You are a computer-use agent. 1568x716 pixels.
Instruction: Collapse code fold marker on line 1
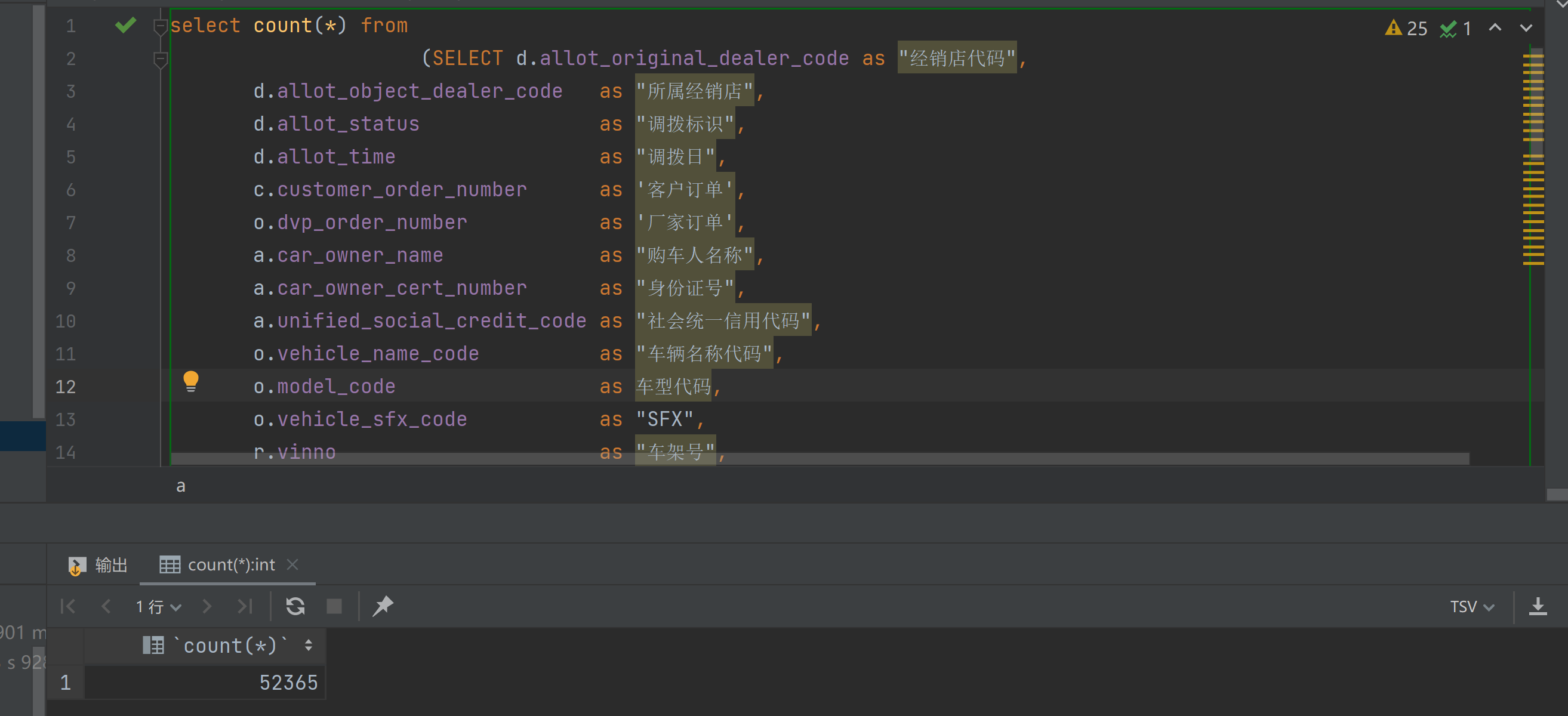(160, 27)
